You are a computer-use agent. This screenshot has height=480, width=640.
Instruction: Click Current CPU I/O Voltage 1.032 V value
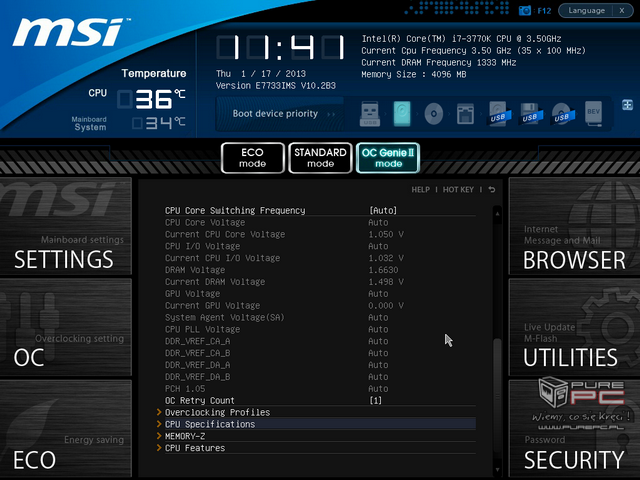click(x=386, y=258)
